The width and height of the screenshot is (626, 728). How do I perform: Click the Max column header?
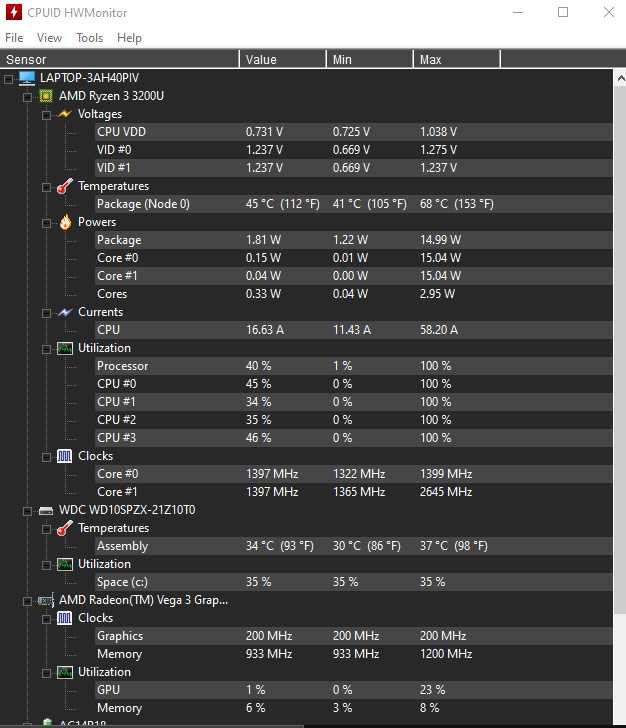click(x=457, y=59)
